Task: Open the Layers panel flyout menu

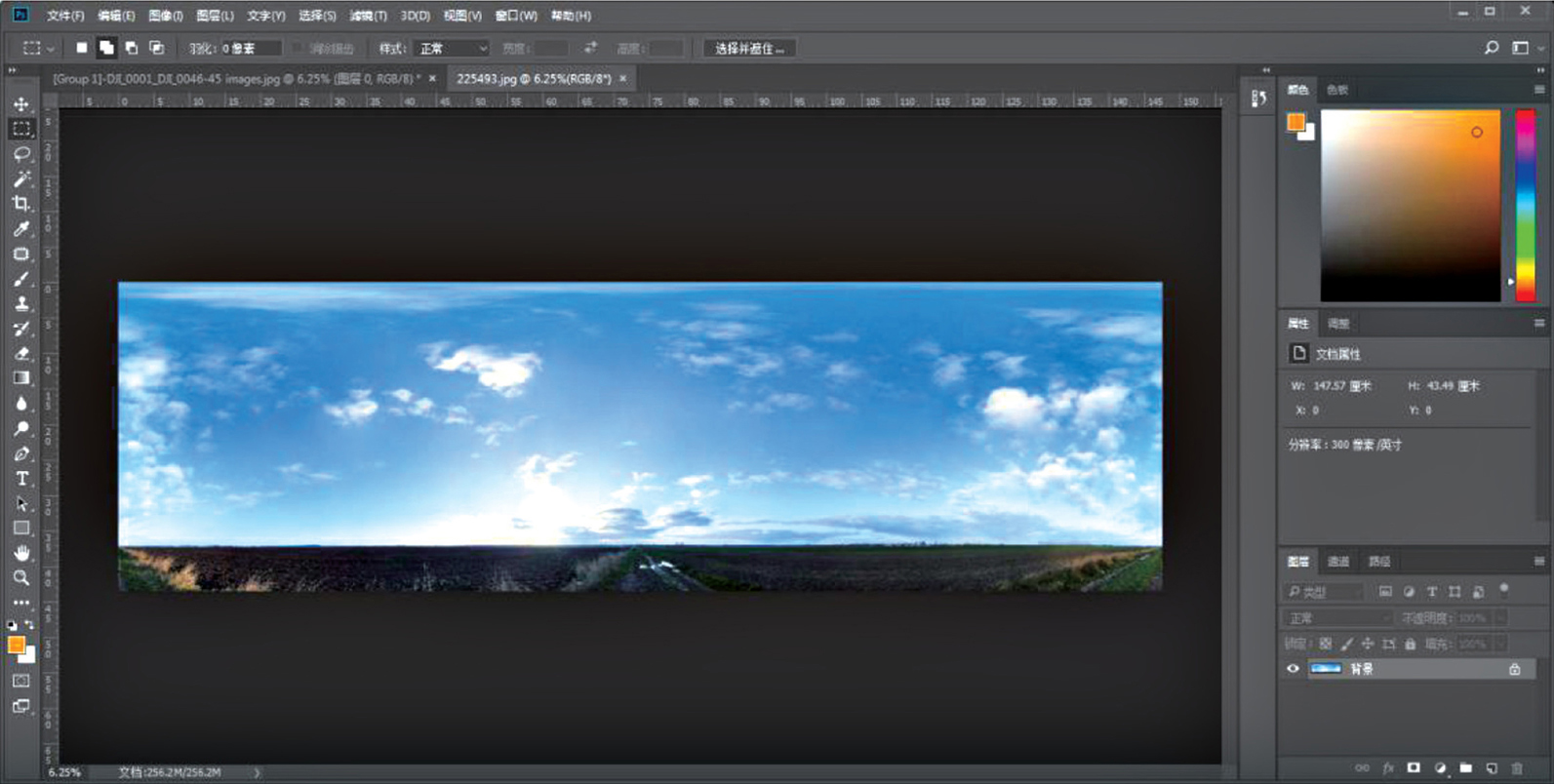Action: pos(1539,561)
